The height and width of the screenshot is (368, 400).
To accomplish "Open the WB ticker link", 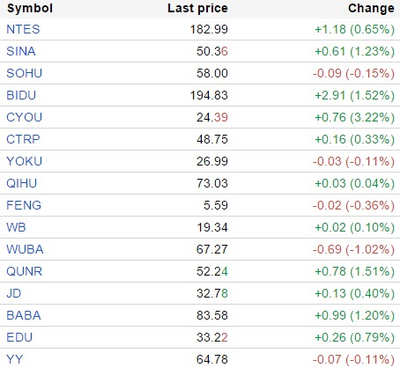I will [x=16, y=227].
